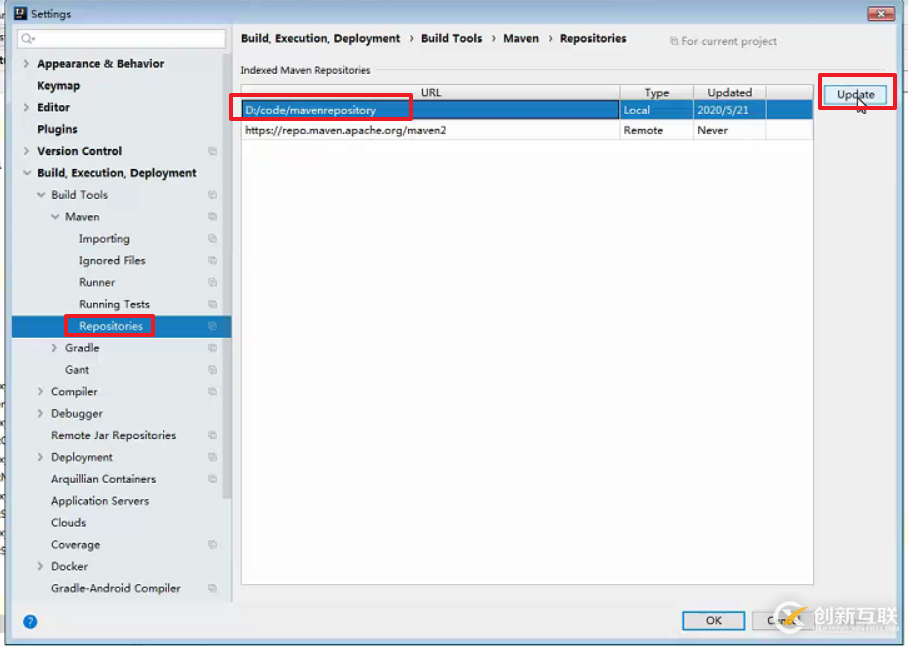Click project-level icon beside Gradle-Android Compiler
The height and width of the screenshot is (646, 908).
pos(213,588)
